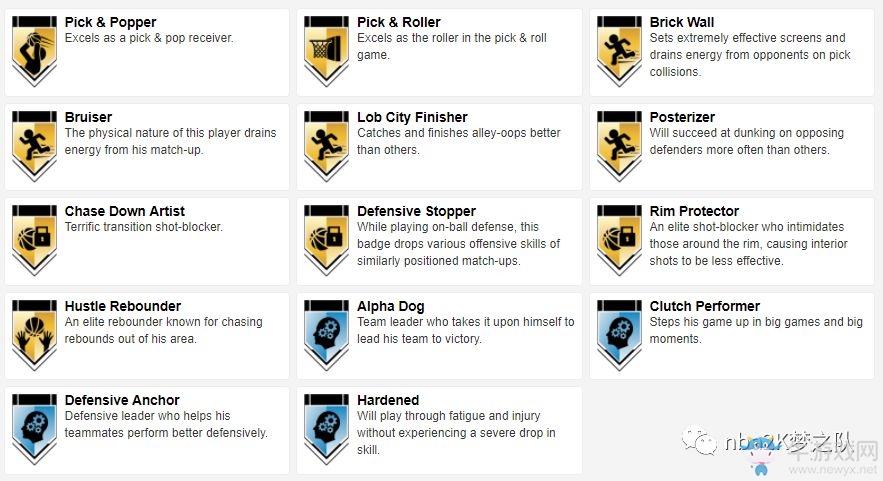Click the Hustle Rebounder heading
The image size is (883, 481).
tap(123, 306)
